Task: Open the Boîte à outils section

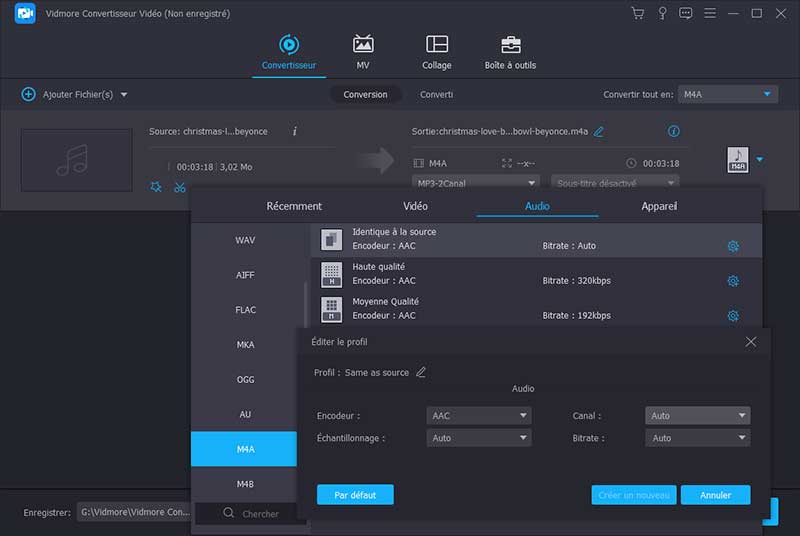Action: [510, 52]
